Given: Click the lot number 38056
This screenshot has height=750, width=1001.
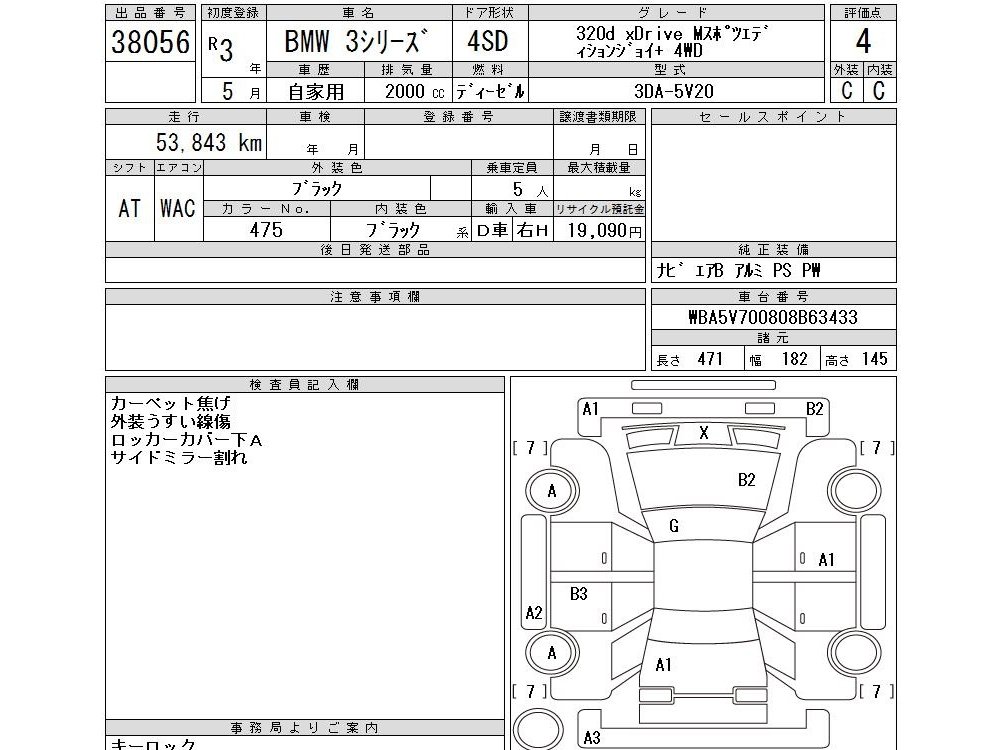Looking at the screenshot, I should (x=150, y=42).
